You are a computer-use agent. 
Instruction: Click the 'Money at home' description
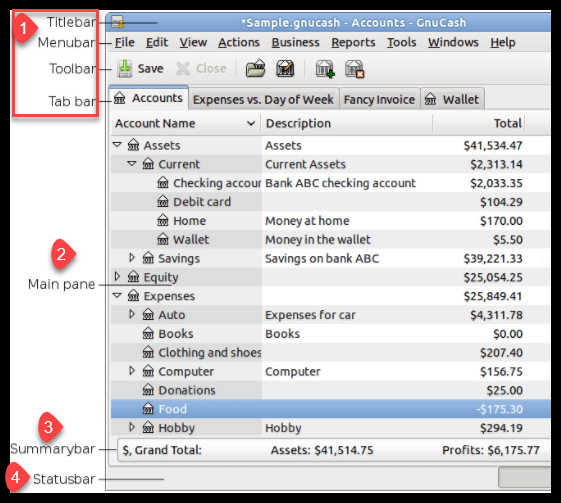tap(307, 220)
